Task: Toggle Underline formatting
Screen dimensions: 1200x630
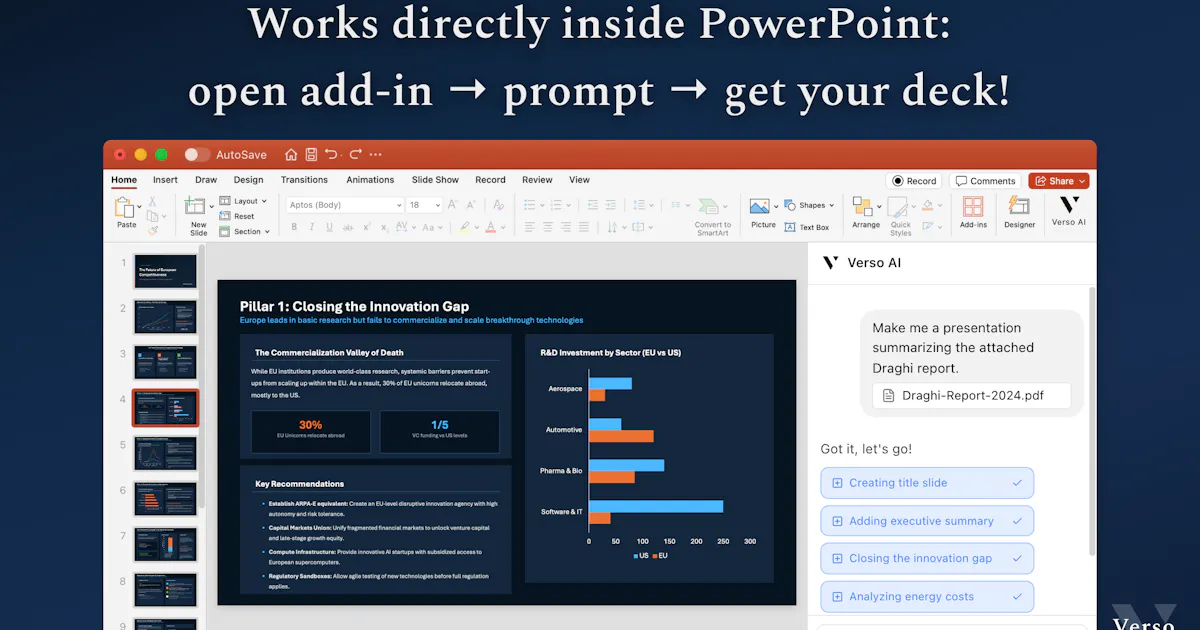Action: pos(329,227)
